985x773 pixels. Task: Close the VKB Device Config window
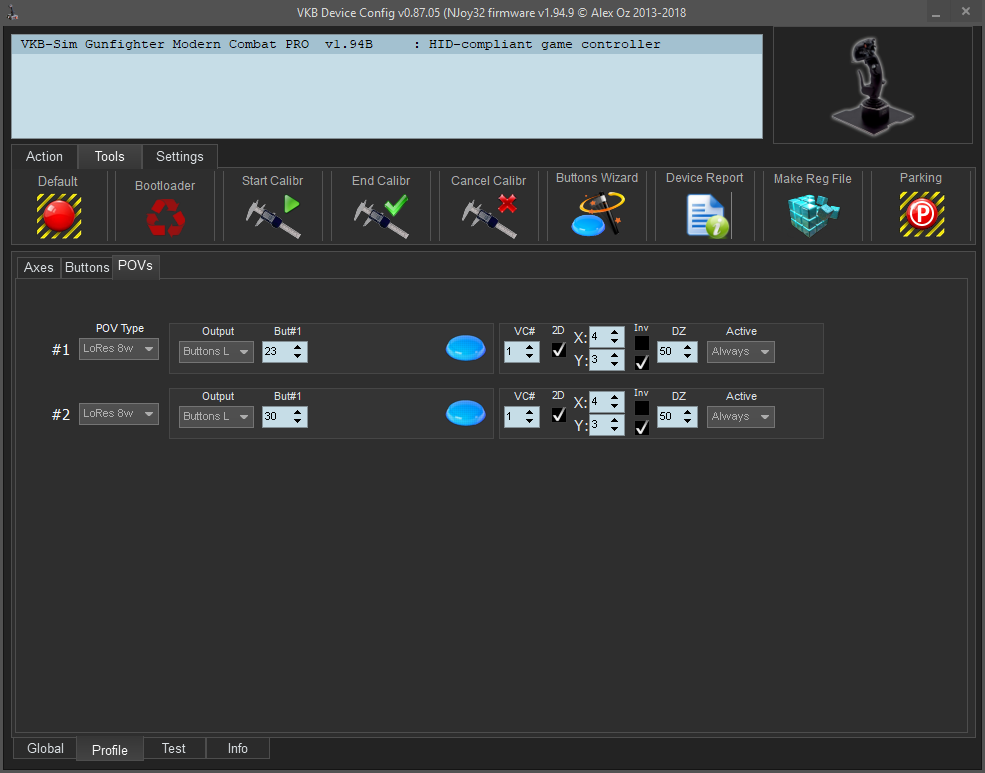pos(966,12)
